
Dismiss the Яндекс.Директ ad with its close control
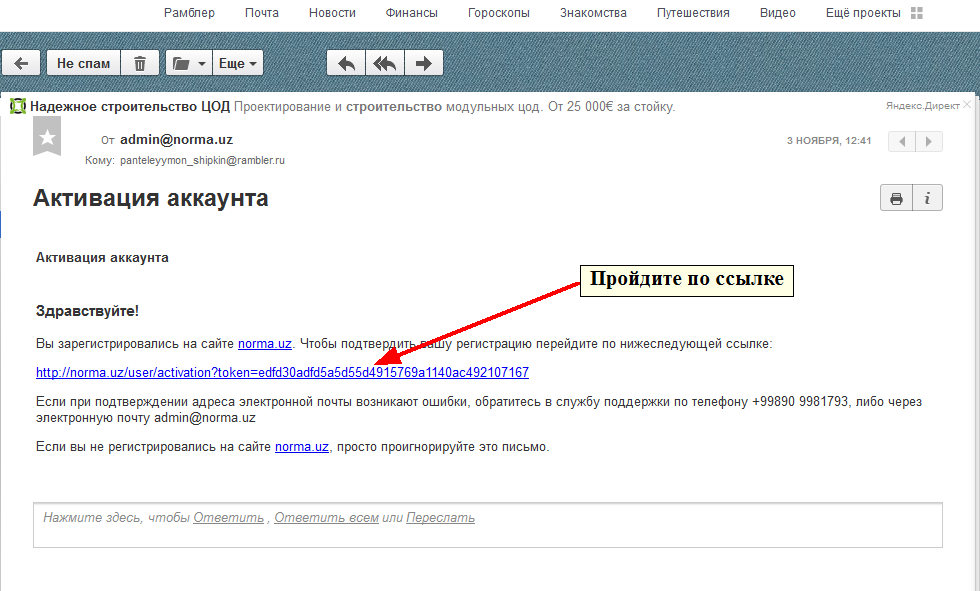(x=968, y=103)
